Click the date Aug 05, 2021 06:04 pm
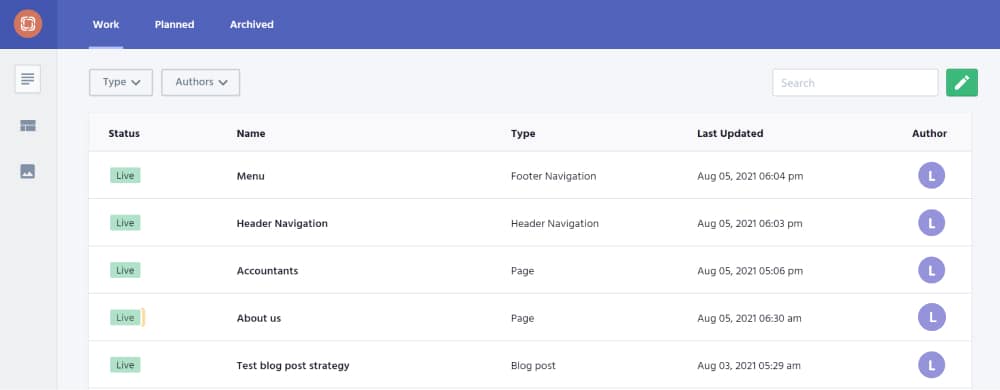The width and height of the screenshot is (1000, 390). click(x=750, y=176)
